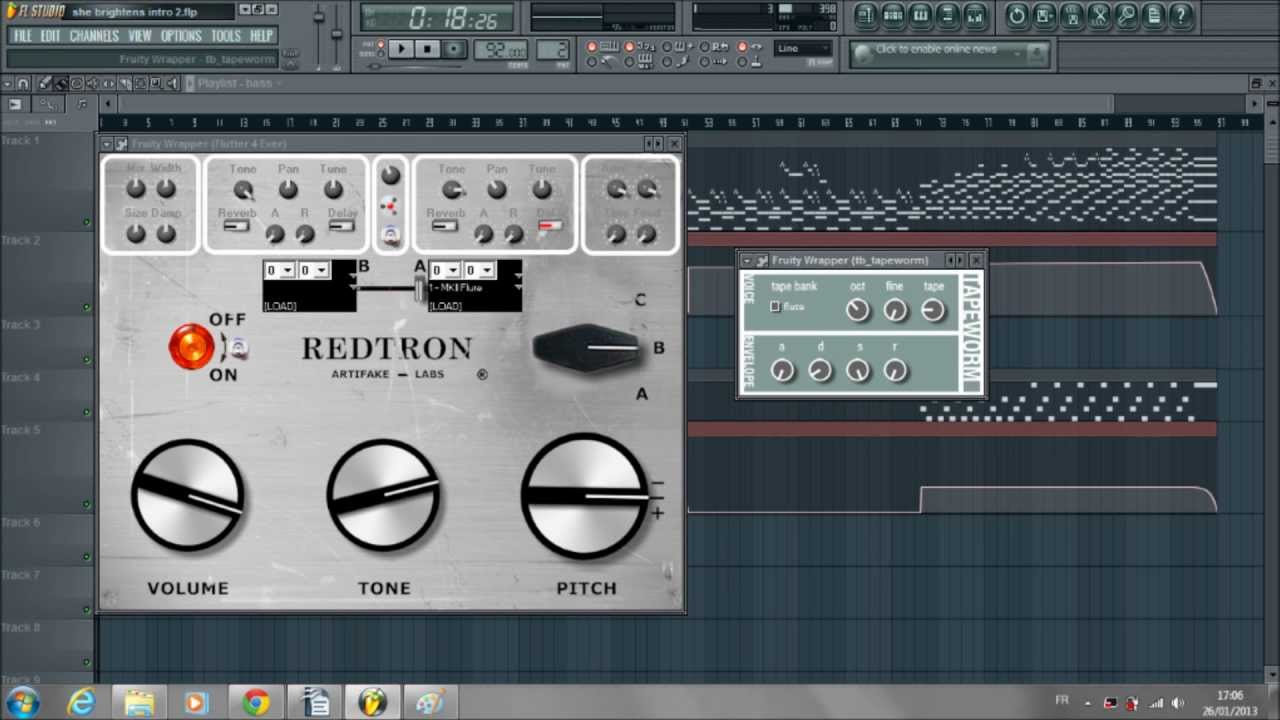Click the one-click audio recording magnifier icon
This screenshot has height=720, width=1280.
point(1126,15)
